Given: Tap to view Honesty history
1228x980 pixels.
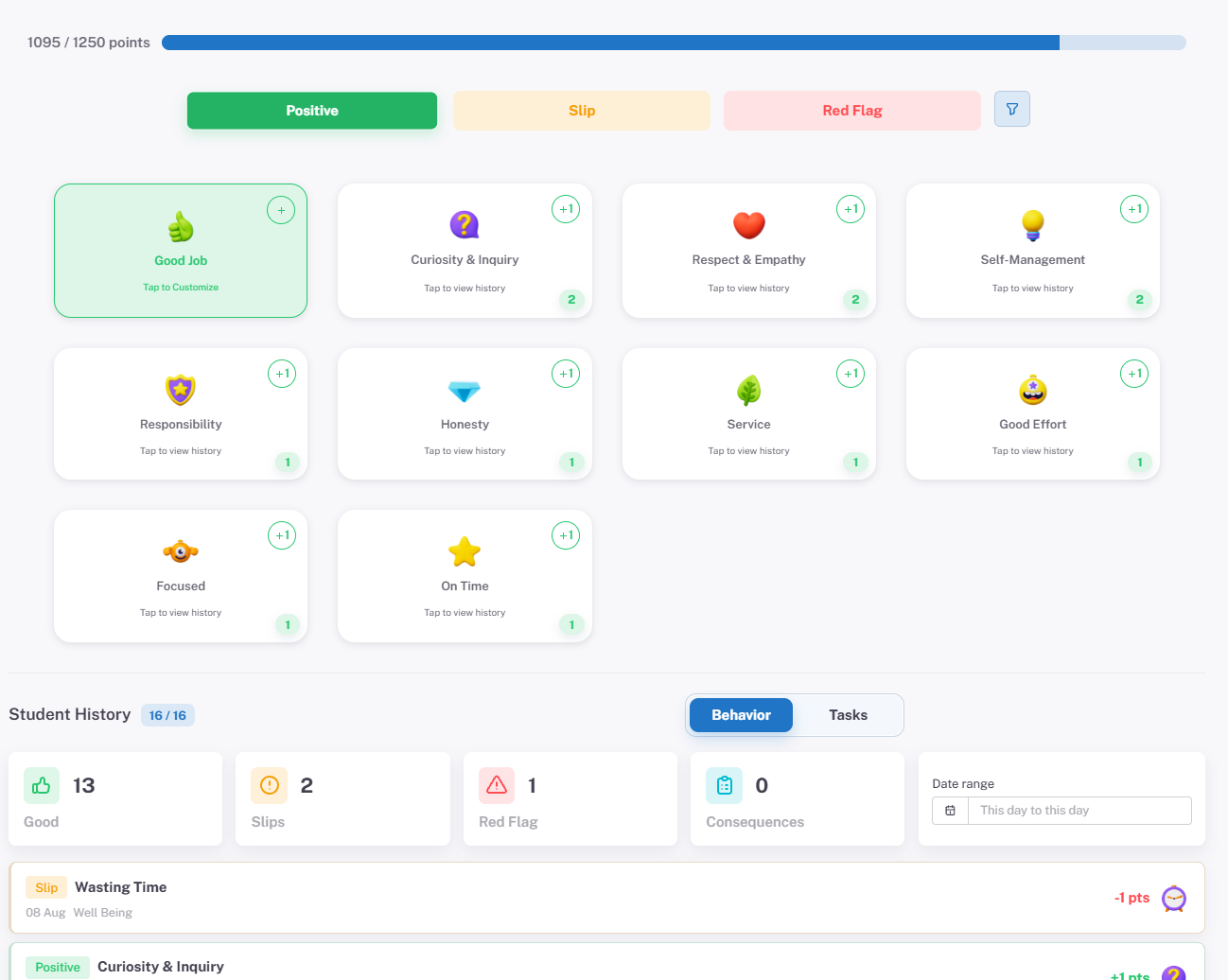Looking at the screenshot, I should click(465, 451).
